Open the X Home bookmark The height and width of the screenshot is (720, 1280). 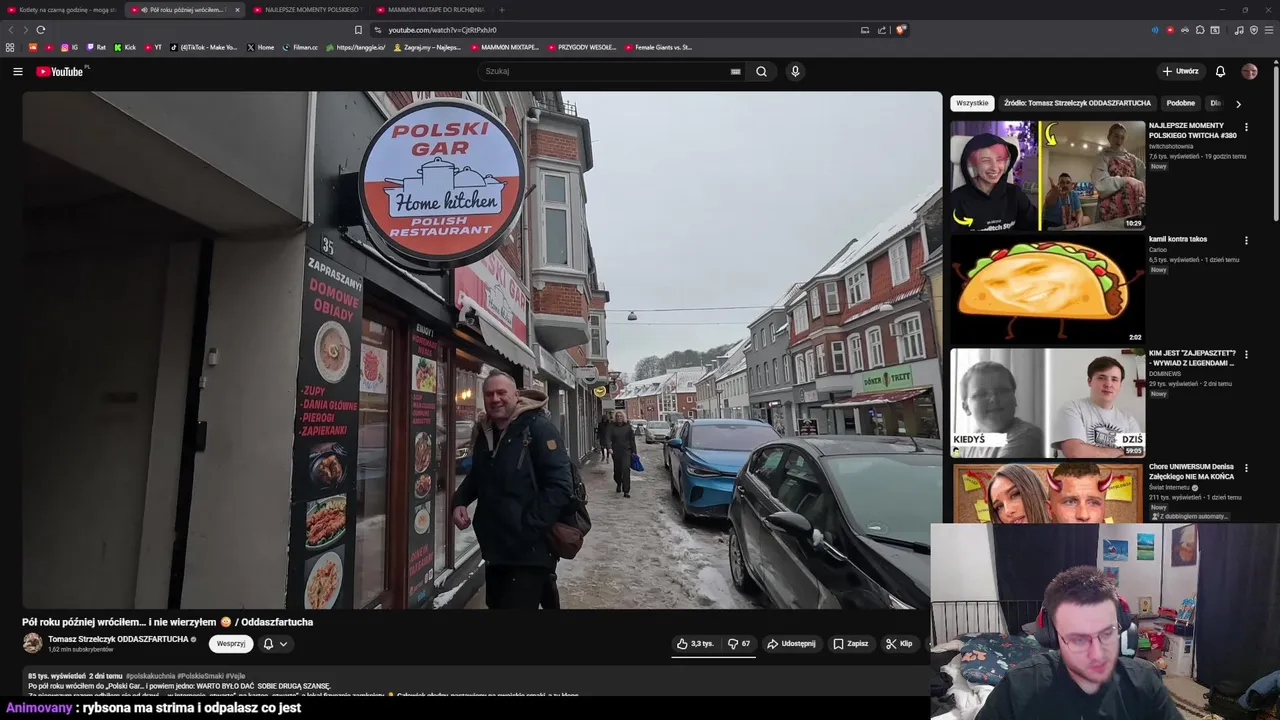[x=260, y=47]
